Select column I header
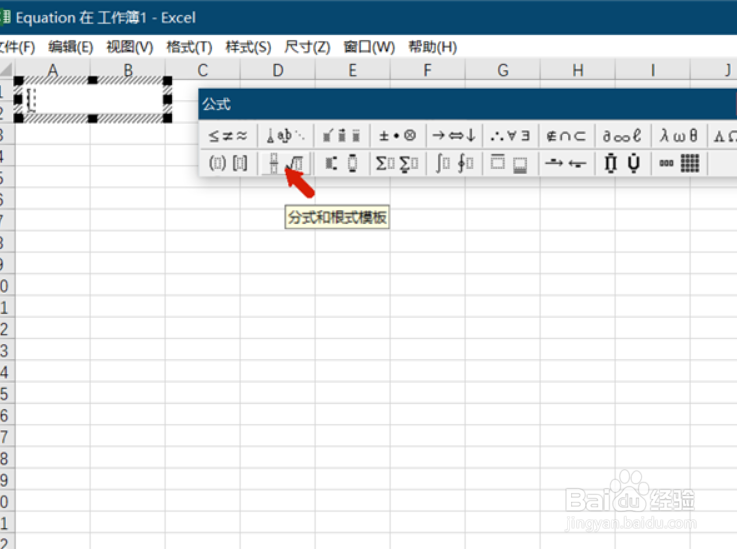This screenshot has height=549, width=737. (x=652, y=70)
